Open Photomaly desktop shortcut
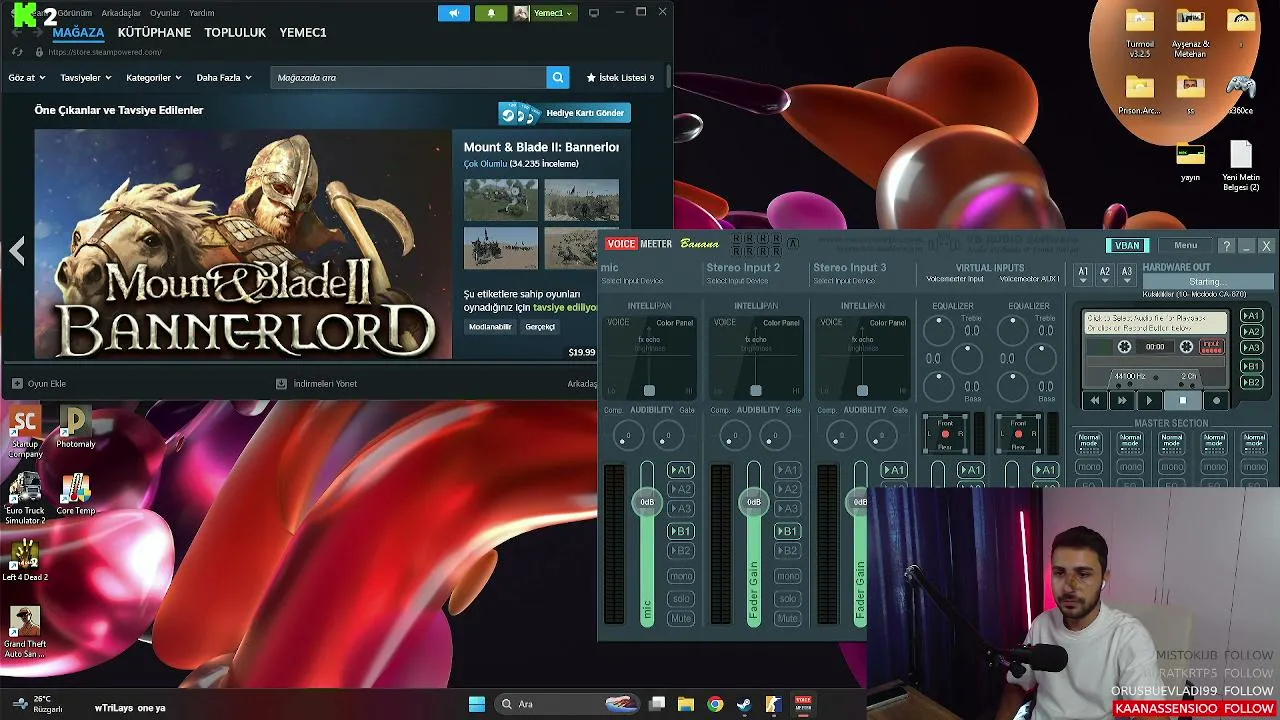The height and width of the screenshot is (720, 1280). coord(76,427)
